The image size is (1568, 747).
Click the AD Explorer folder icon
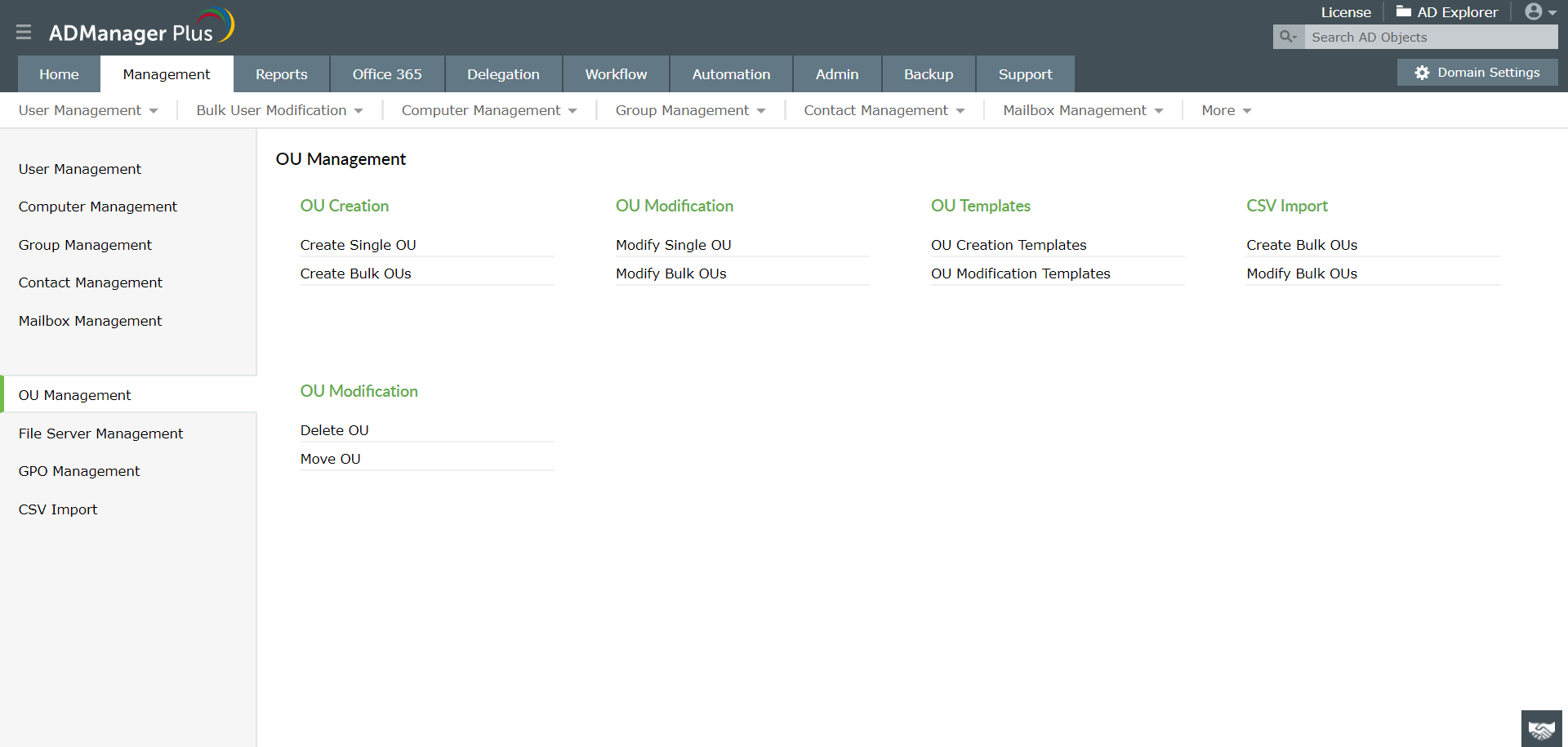pyautogui.click(x=1403, y=11)
